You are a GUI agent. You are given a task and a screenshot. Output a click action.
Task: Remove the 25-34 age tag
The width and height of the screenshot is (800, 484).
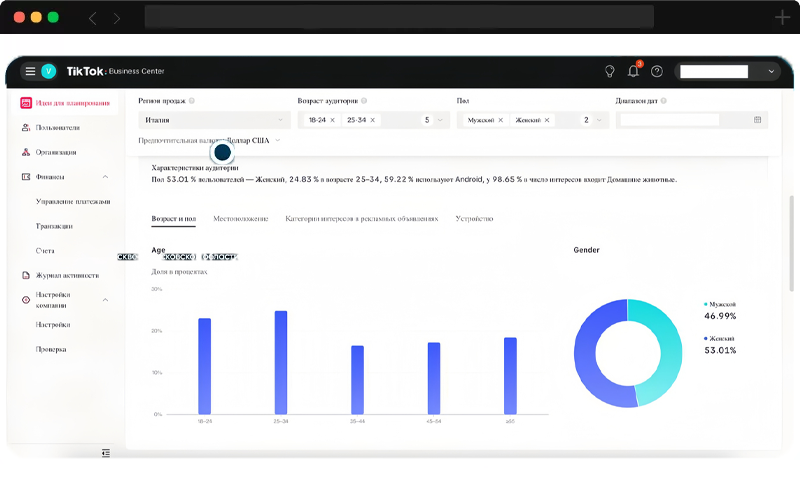[x=372, y=120]
